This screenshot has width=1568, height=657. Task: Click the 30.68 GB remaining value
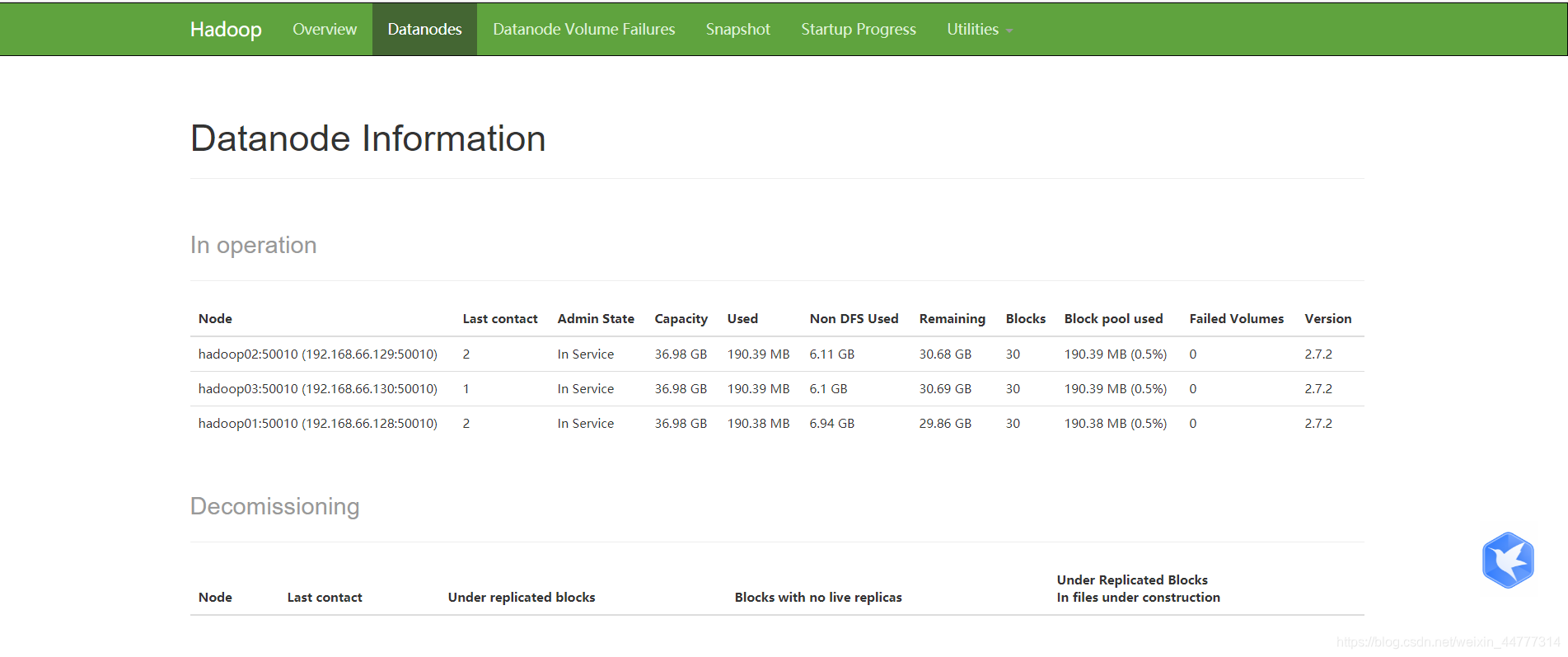coord(946,354)
